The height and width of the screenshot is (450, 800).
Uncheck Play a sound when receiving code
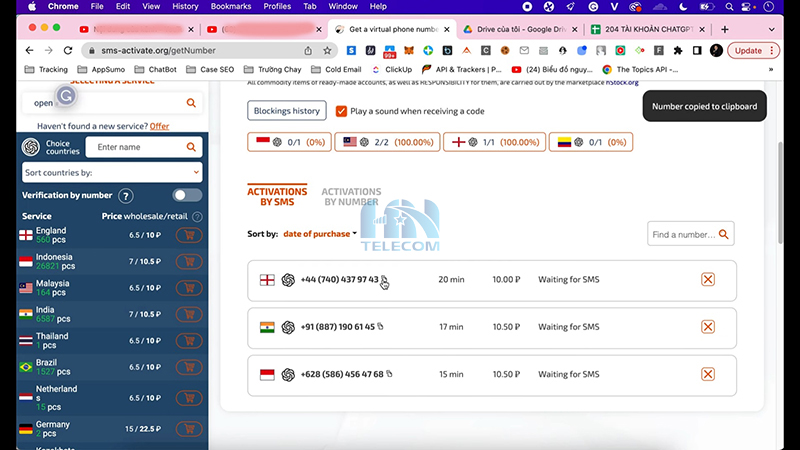click(x=342, y=111)
